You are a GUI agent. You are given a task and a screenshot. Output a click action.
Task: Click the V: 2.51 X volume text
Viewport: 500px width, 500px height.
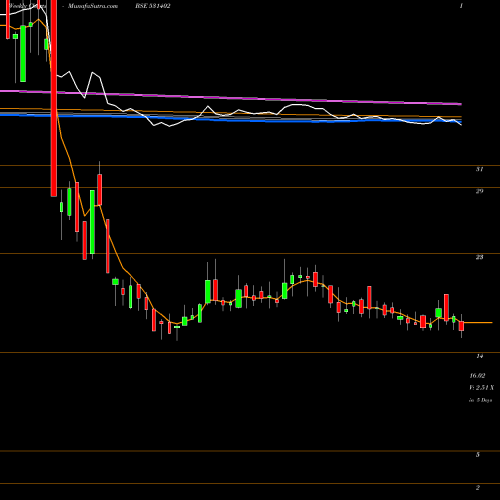(482, 388)
